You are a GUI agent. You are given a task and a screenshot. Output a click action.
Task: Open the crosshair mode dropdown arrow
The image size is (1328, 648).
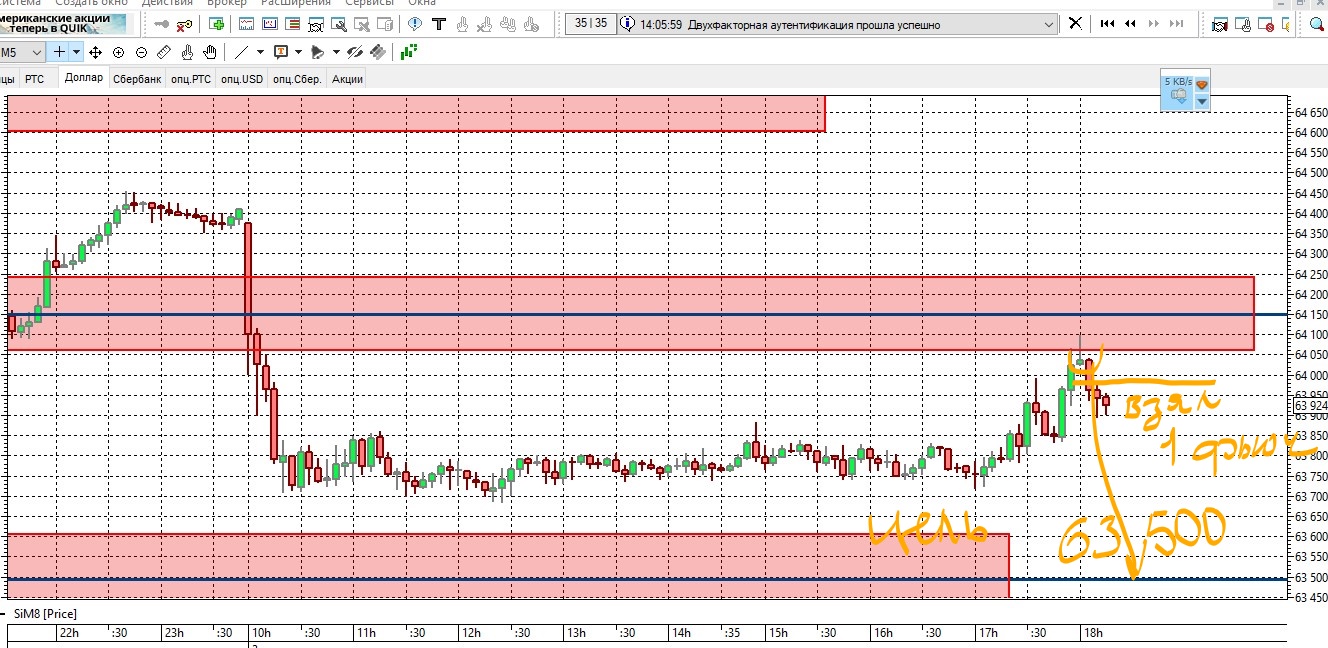pyautogui.click(x=76, y=52)
